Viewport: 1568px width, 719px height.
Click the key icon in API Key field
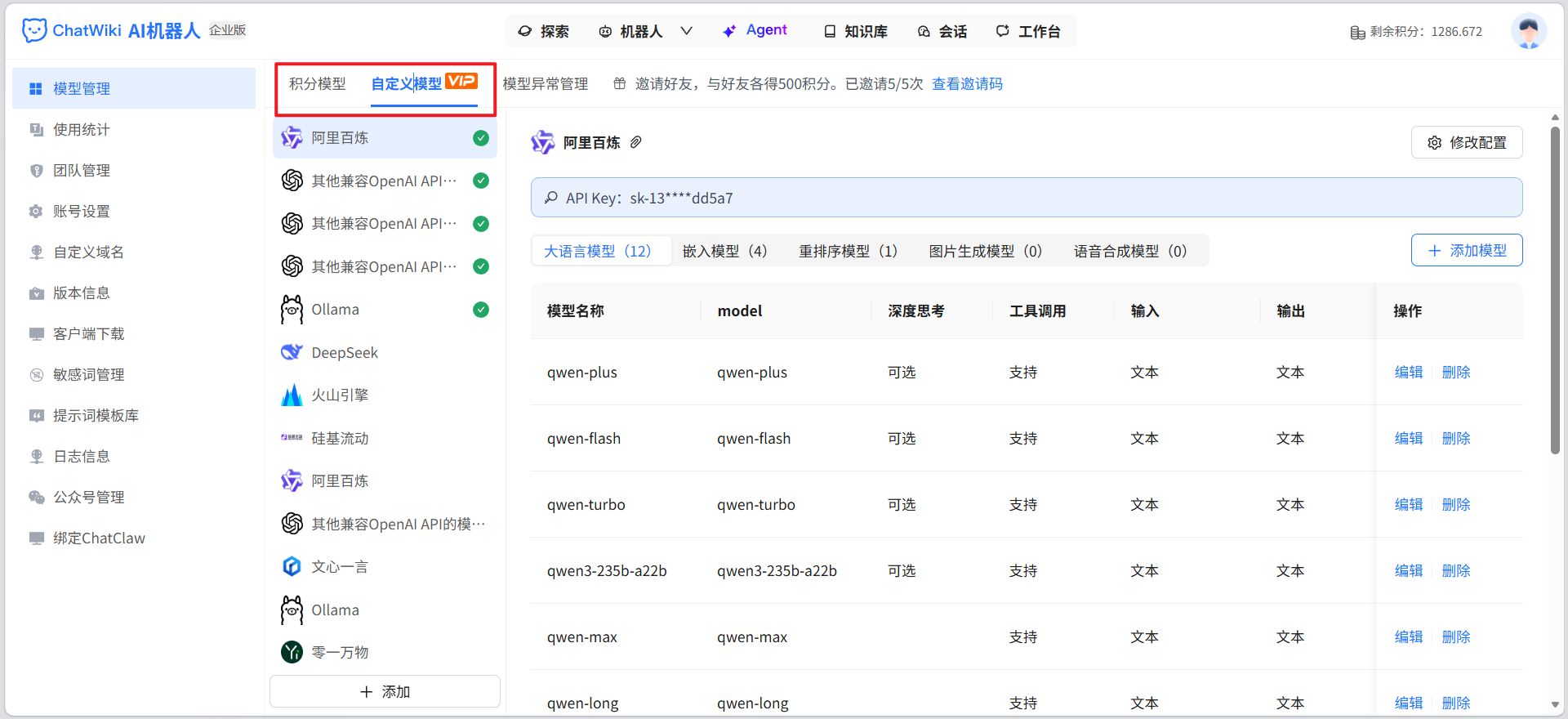[551, 198]
